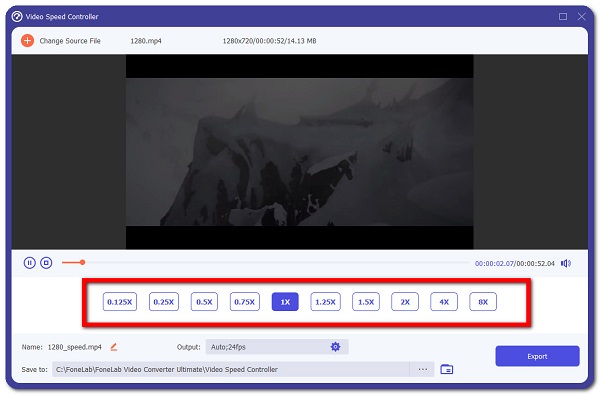Edit output file name with pencil icon

(114, 347)
